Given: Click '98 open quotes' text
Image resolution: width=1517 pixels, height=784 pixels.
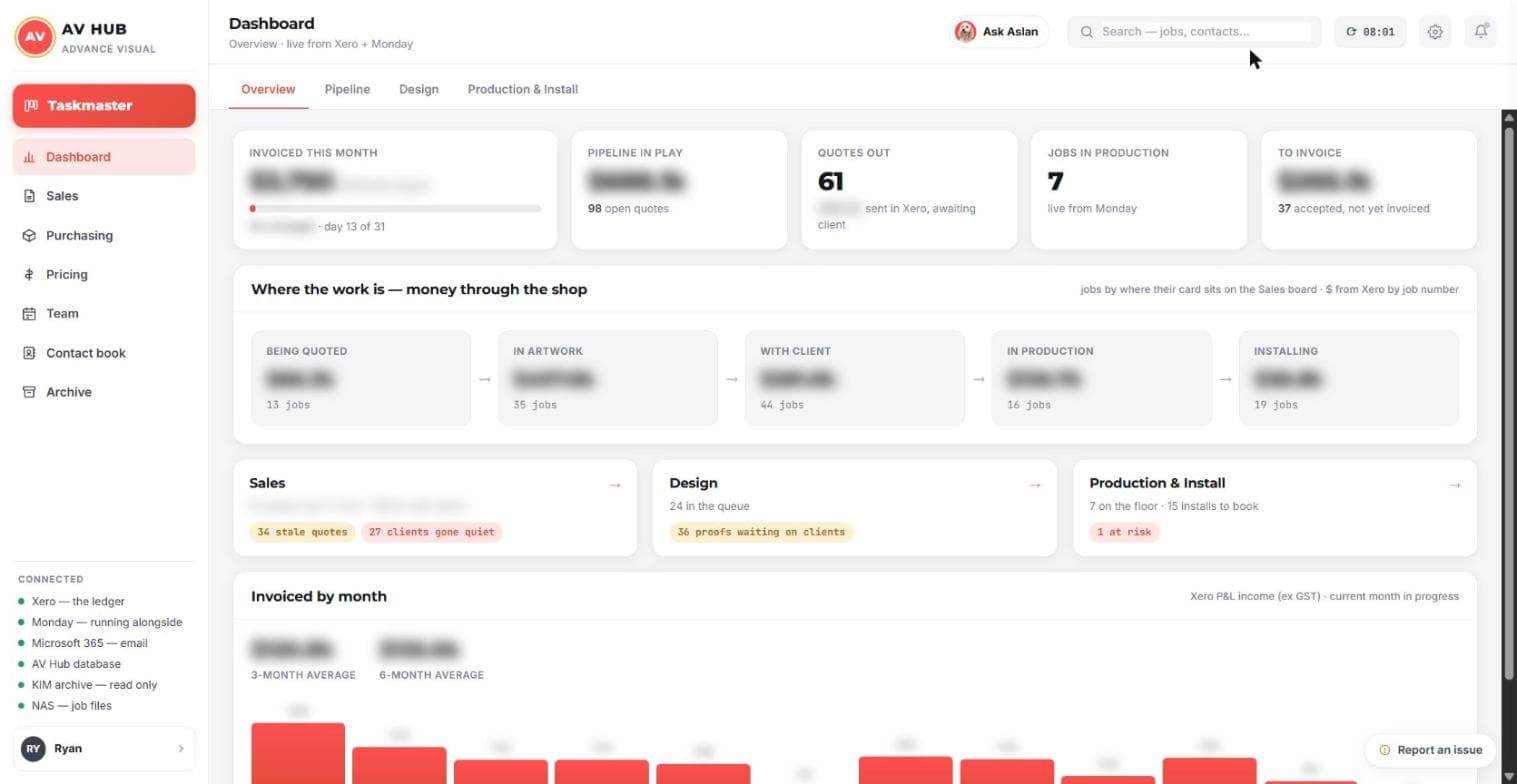Looking at the screenshot, I should coord(628,209).
